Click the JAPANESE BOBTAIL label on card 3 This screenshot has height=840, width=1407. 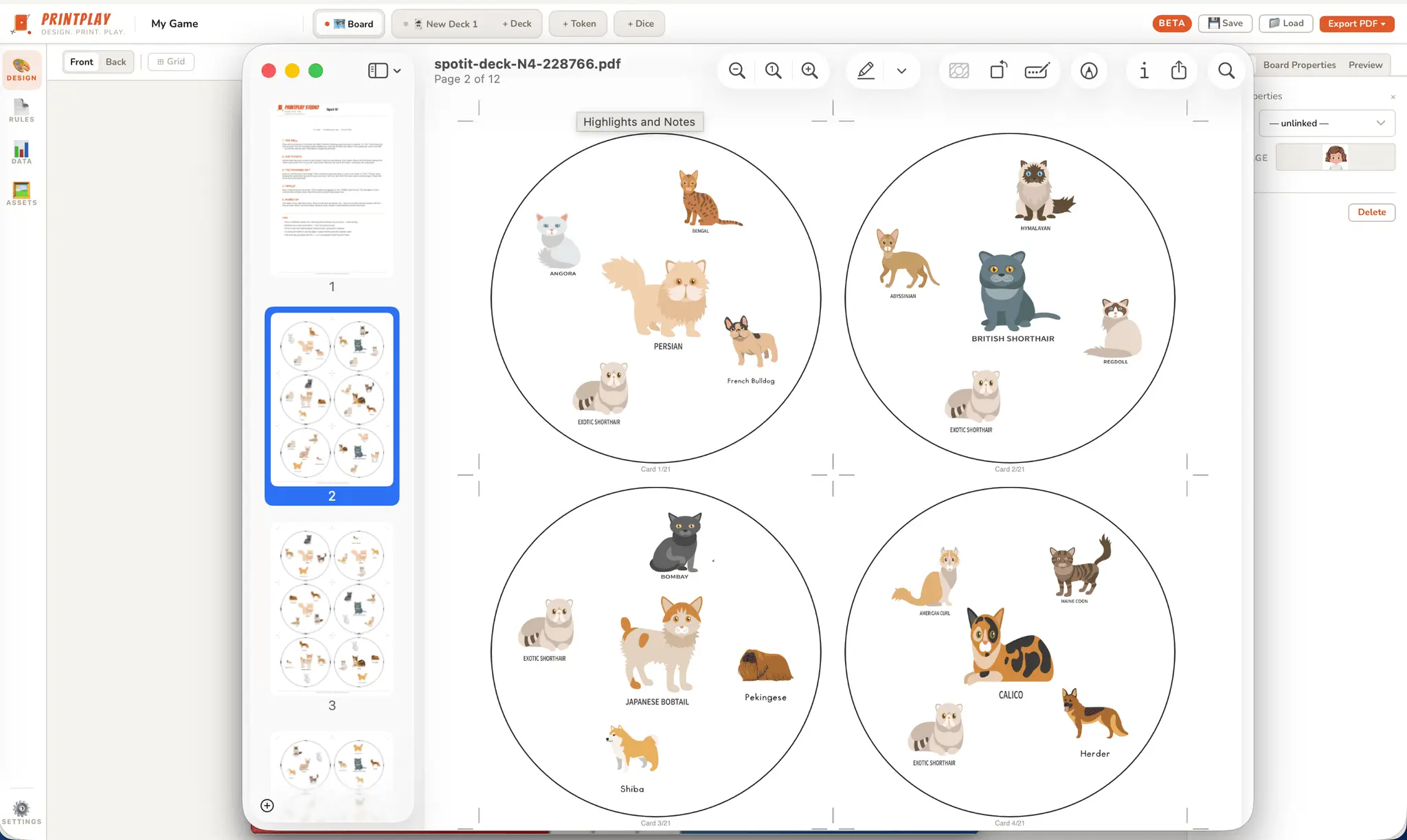(x=657, y=702)
